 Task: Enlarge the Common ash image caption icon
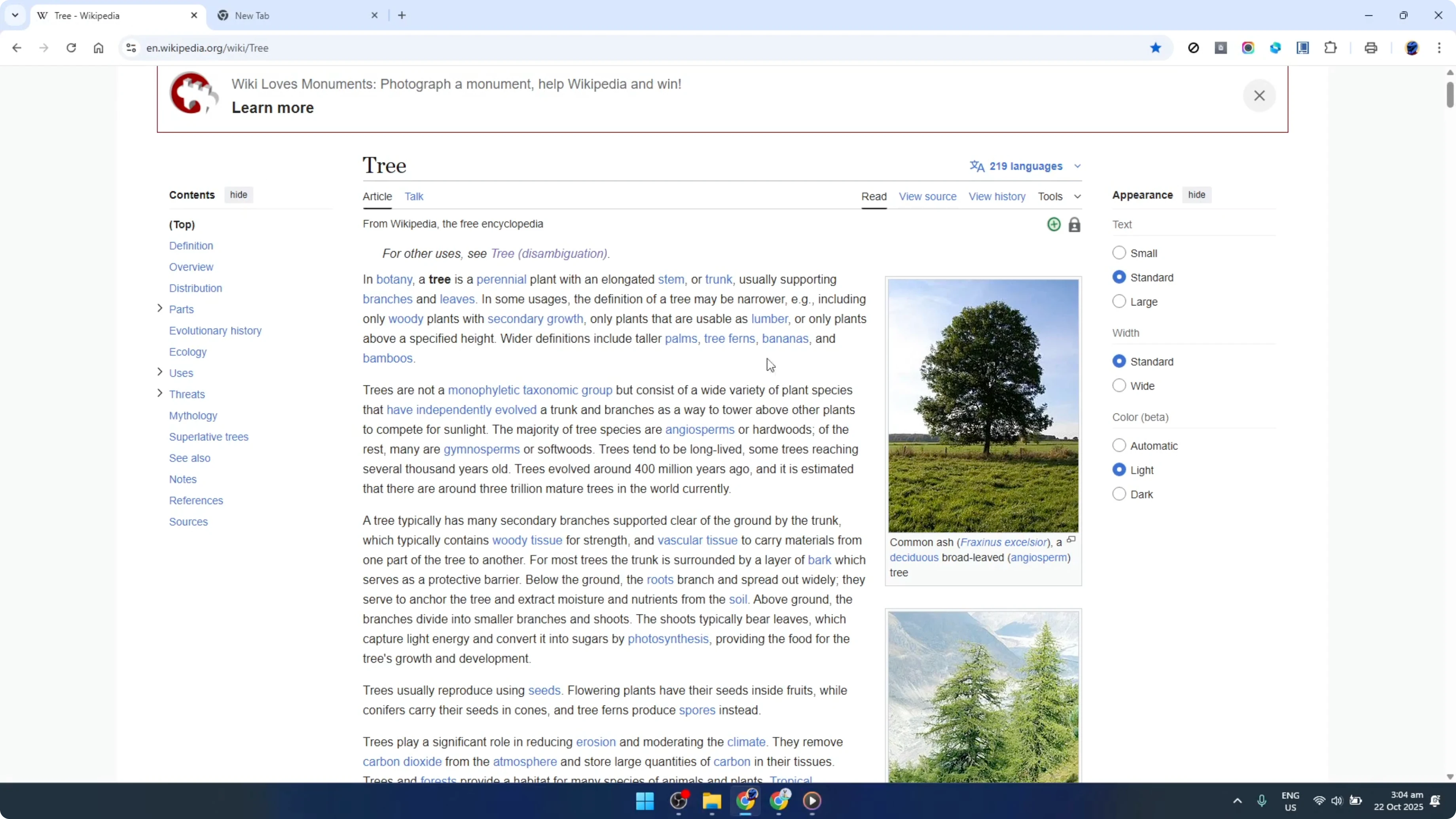[x=1071, y=540]
